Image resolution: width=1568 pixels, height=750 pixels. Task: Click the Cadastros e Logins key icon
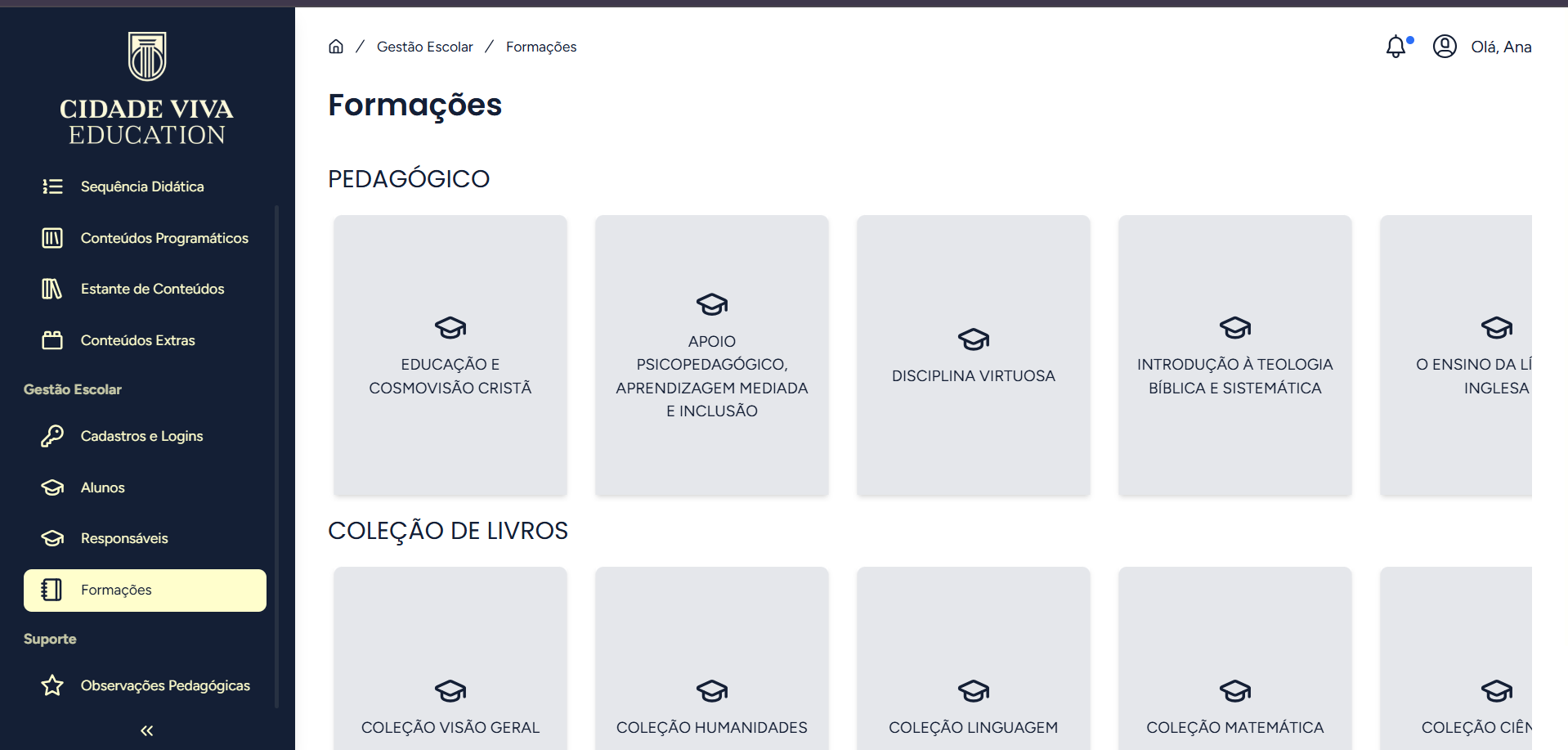point(52,436)
